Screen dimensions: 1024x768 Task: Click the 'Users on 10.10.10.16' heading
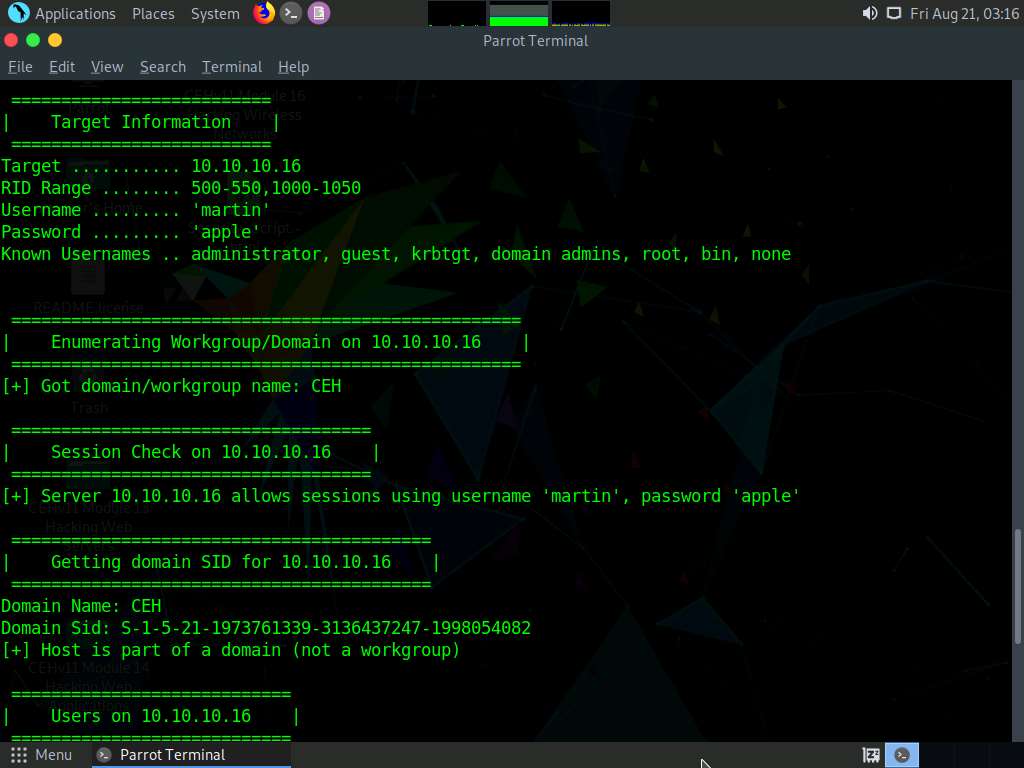tap(151, 716)
